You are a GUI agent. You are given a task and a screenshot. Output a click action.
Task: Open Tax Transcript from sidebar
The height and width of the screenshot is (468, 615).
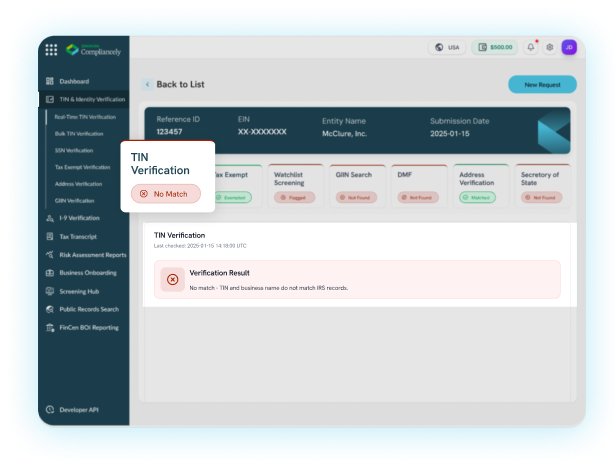point(77,236)
